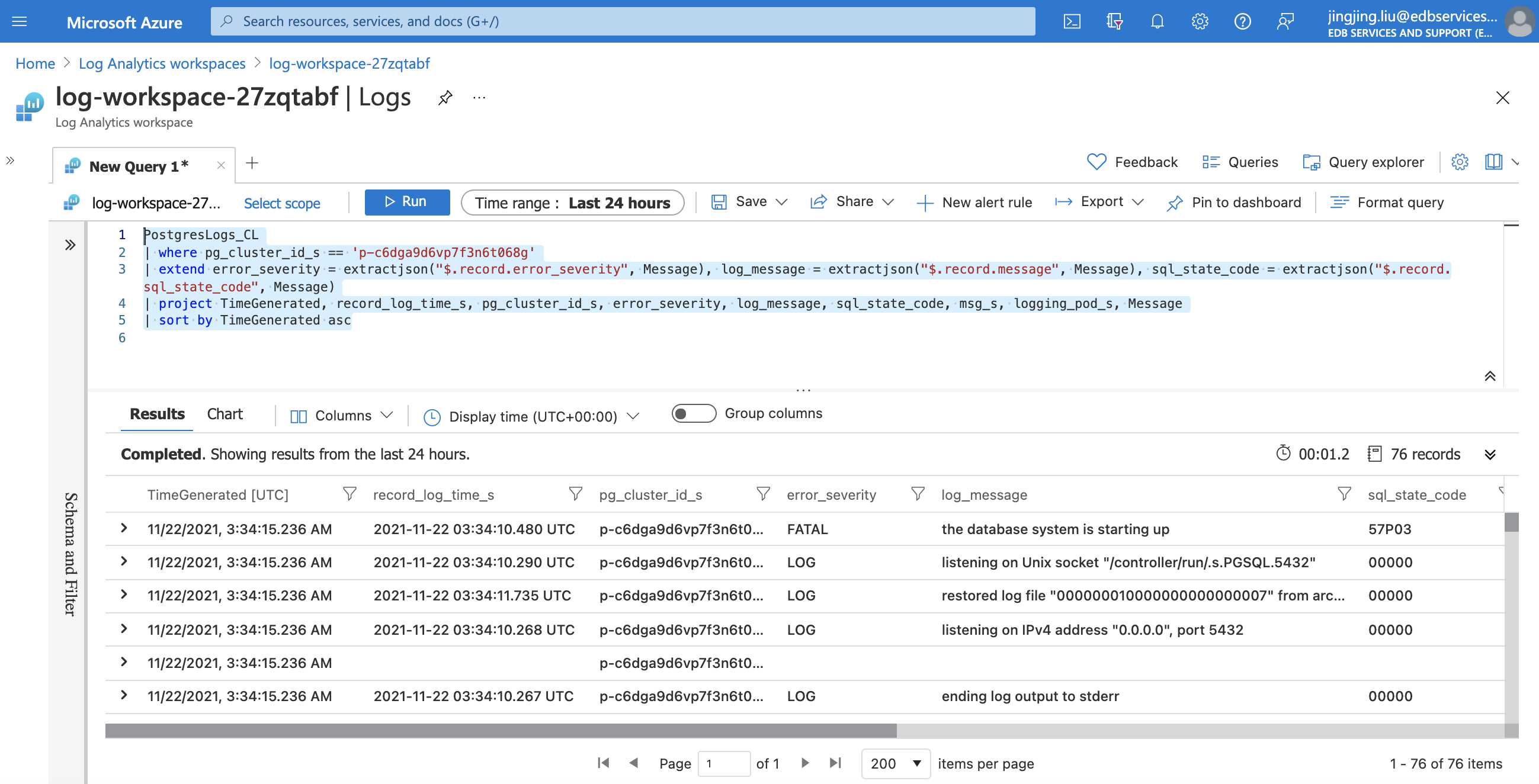Open the Logs settings gear icon
1539x784 pixels.
coord(1460,162)
